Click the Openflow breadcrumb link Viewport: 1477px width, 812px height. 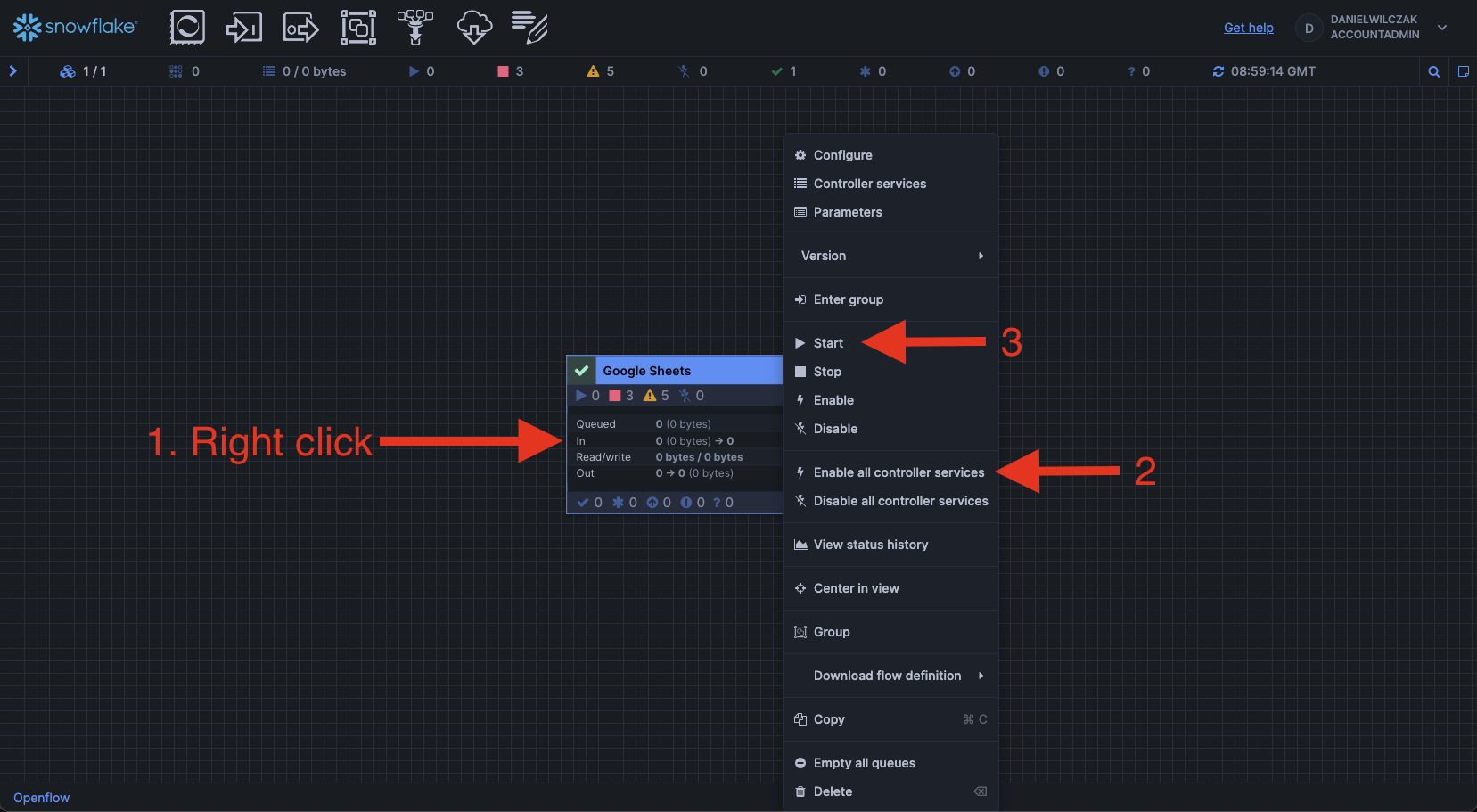[41, 798]
